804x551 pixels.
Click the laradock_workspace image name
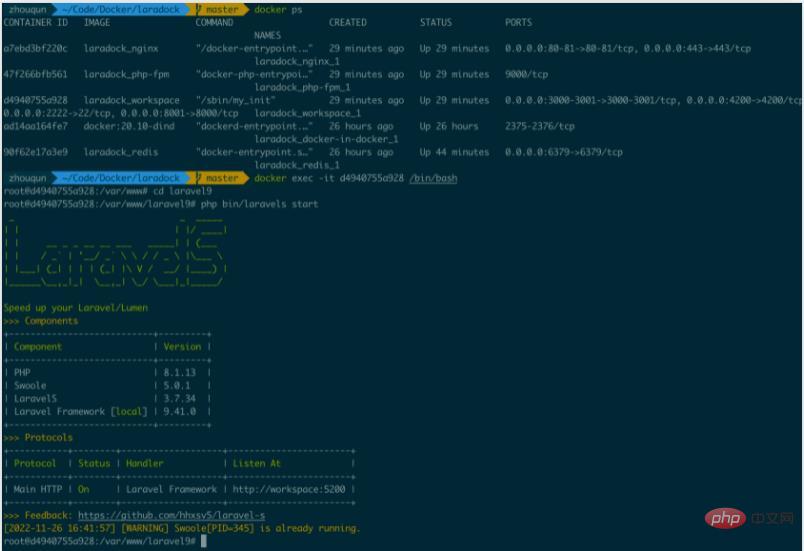(x=132, y=100)
